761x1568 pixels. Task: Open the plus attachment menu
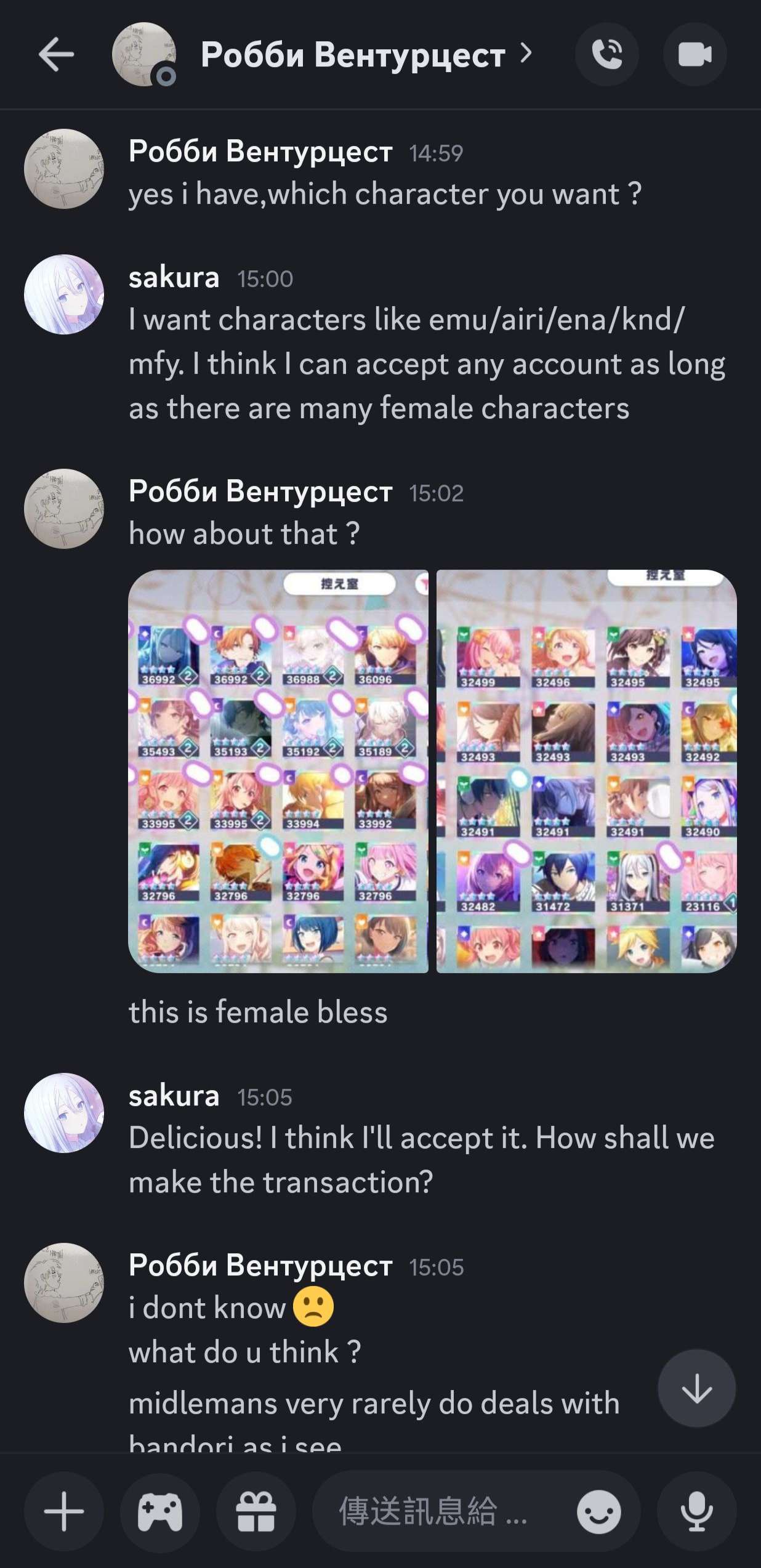(x=64, y=1511)
